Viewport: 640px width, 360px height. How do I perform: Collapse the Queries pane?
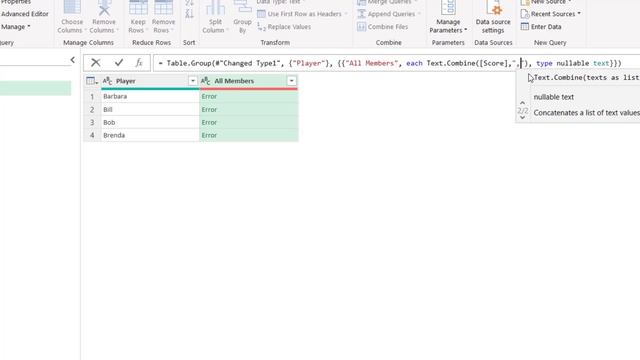click(73, 60)
